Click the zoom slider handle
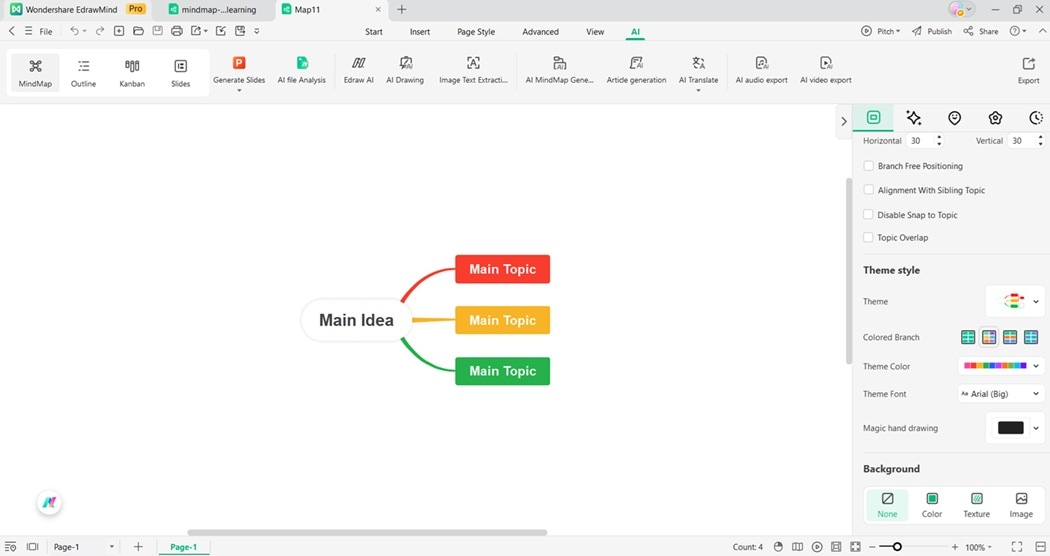Screen dimensions: 1050x556 pyautogui.click(x=897, y=547)
